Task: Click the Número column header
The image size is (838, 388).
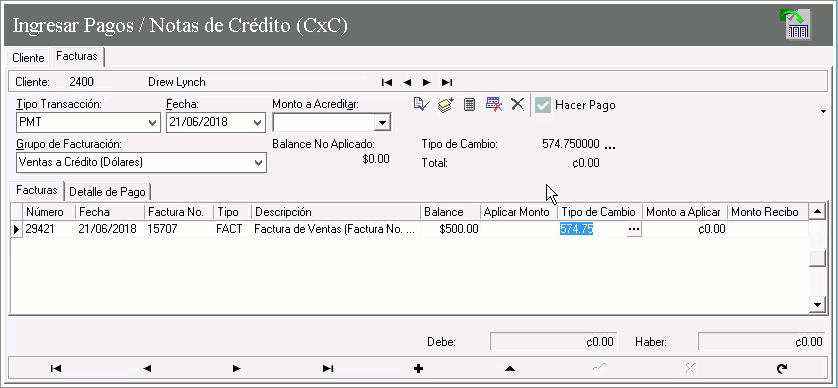Action: point(49,212)
